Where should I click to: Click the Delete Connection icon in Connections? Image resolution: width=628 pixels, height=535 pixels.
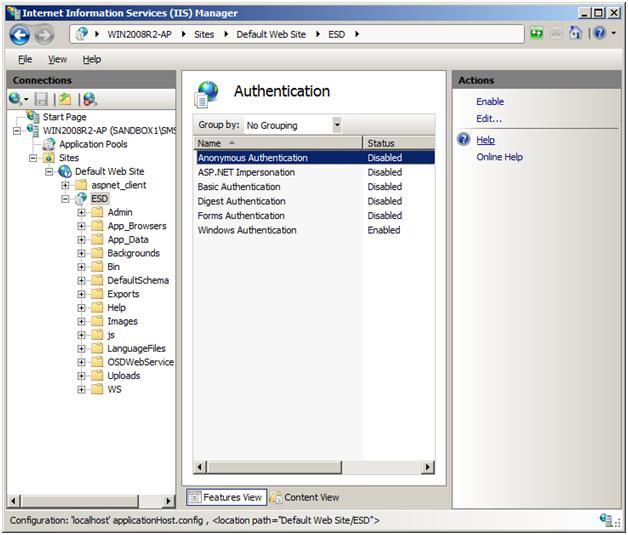coord(90,99)
